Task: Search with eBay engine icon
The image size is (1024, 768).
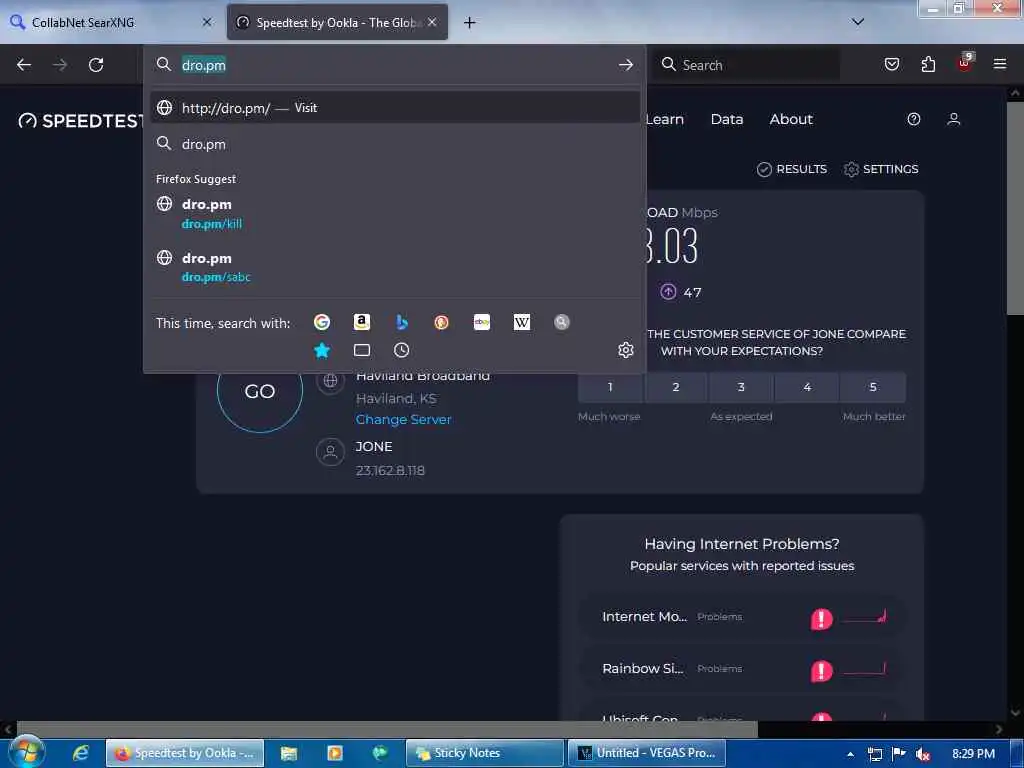Action: click(482, 322)
